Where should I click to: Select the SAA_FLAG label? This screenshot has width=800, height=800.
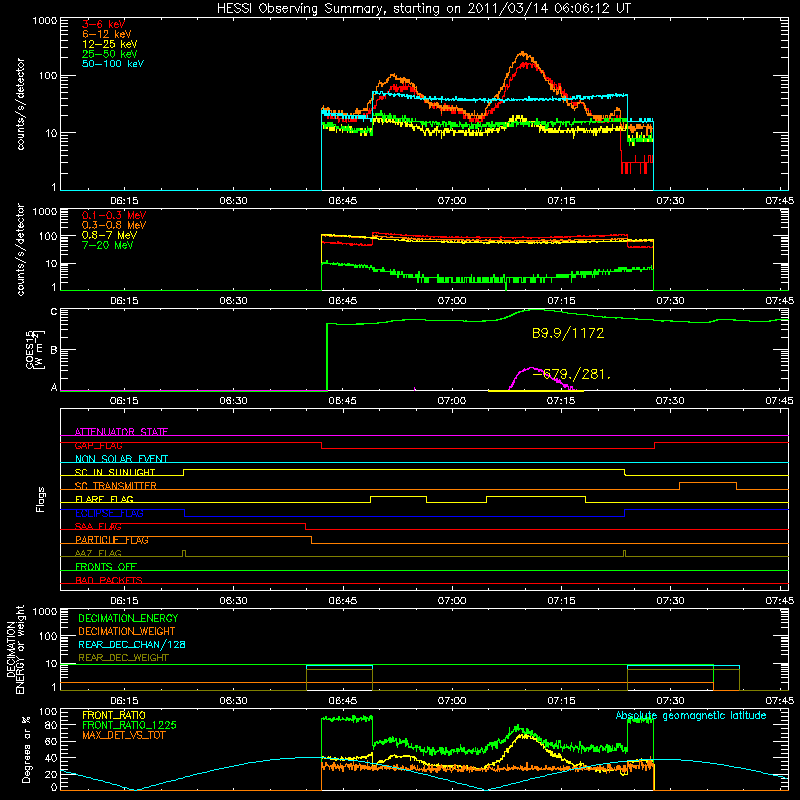(98, 527)
